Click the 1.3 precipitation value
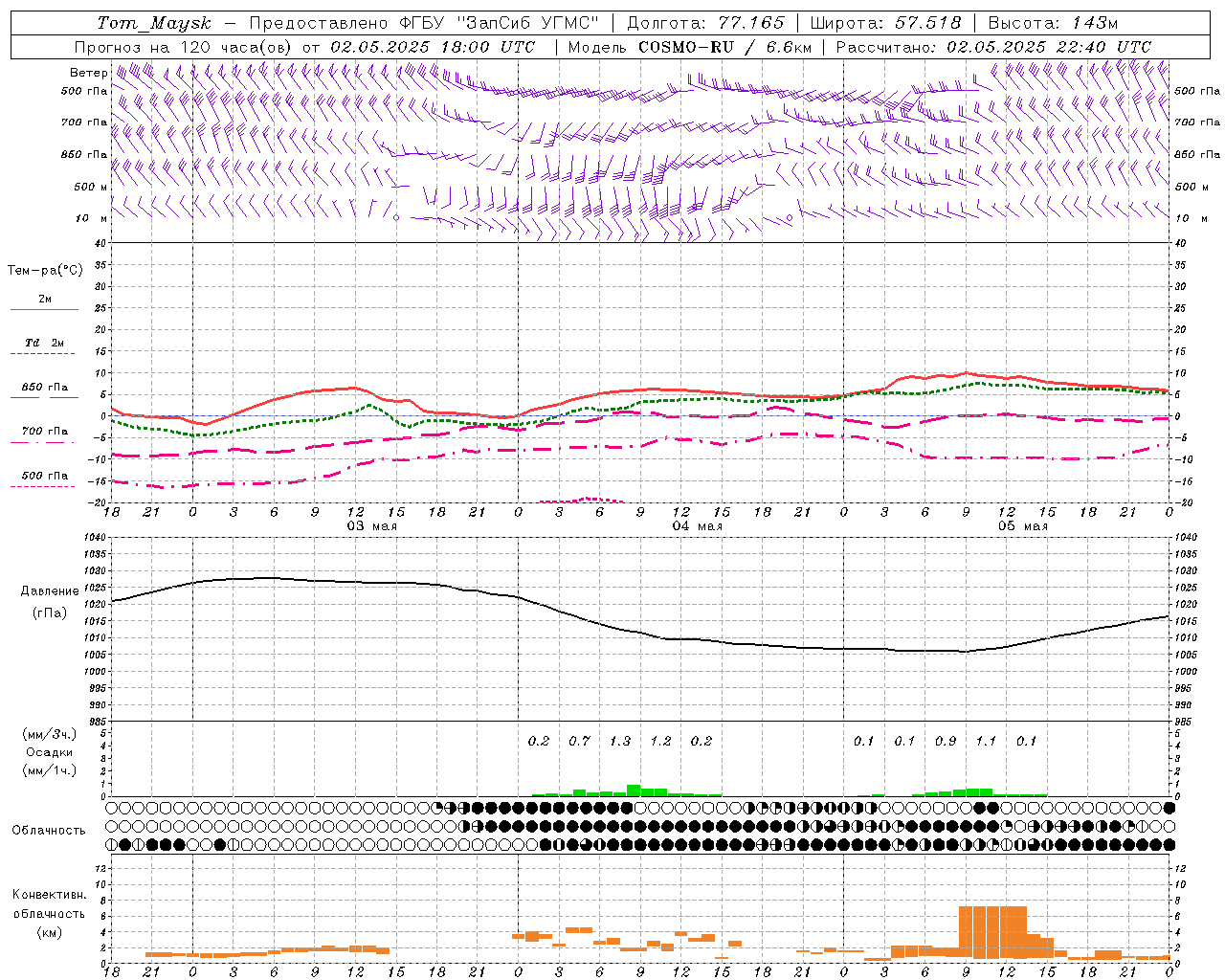This screenshot has width=1225, height=980. pos(620,741)
